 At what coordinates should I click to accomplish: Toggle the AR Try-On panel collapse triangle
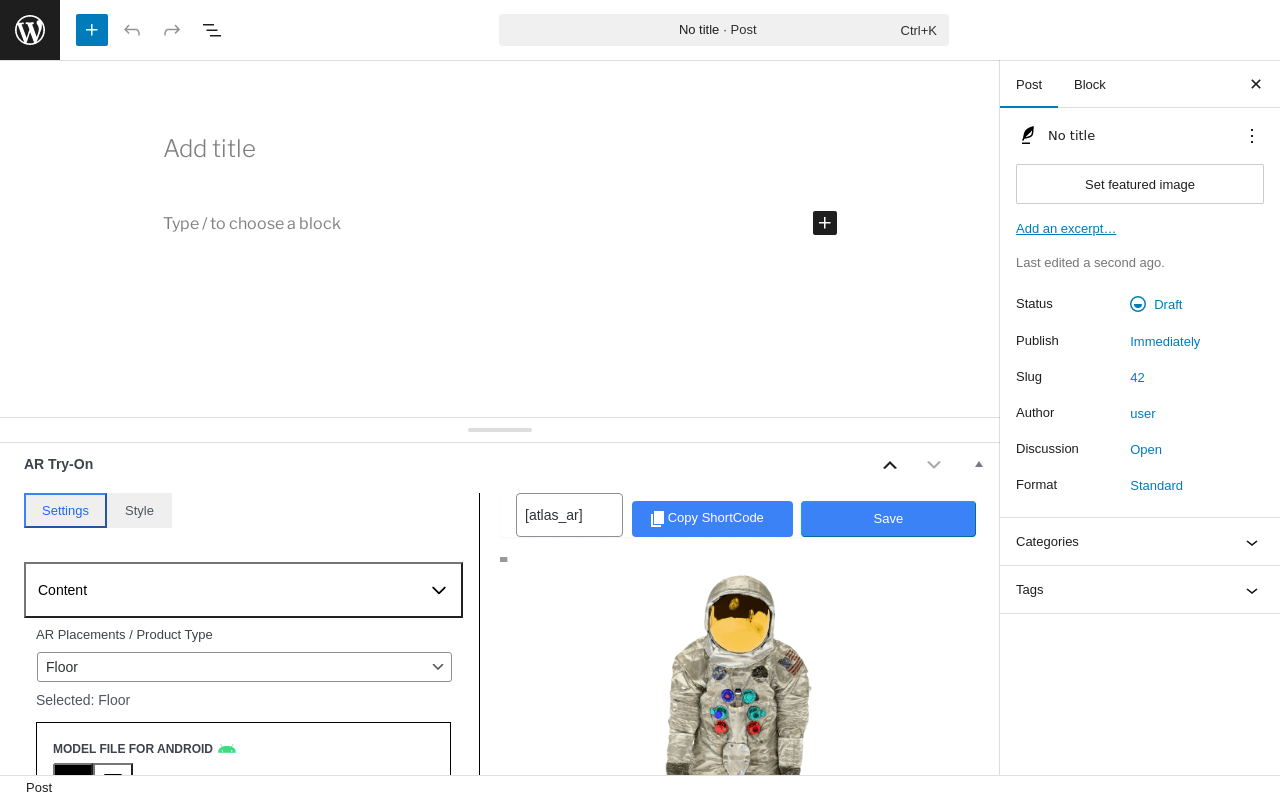(979, 464)
